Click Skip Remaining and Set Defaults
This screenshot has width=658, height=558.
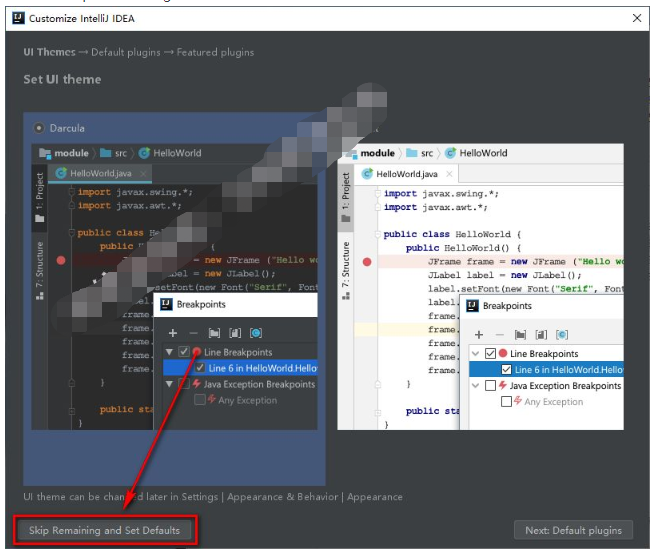(x=104, y=530)
